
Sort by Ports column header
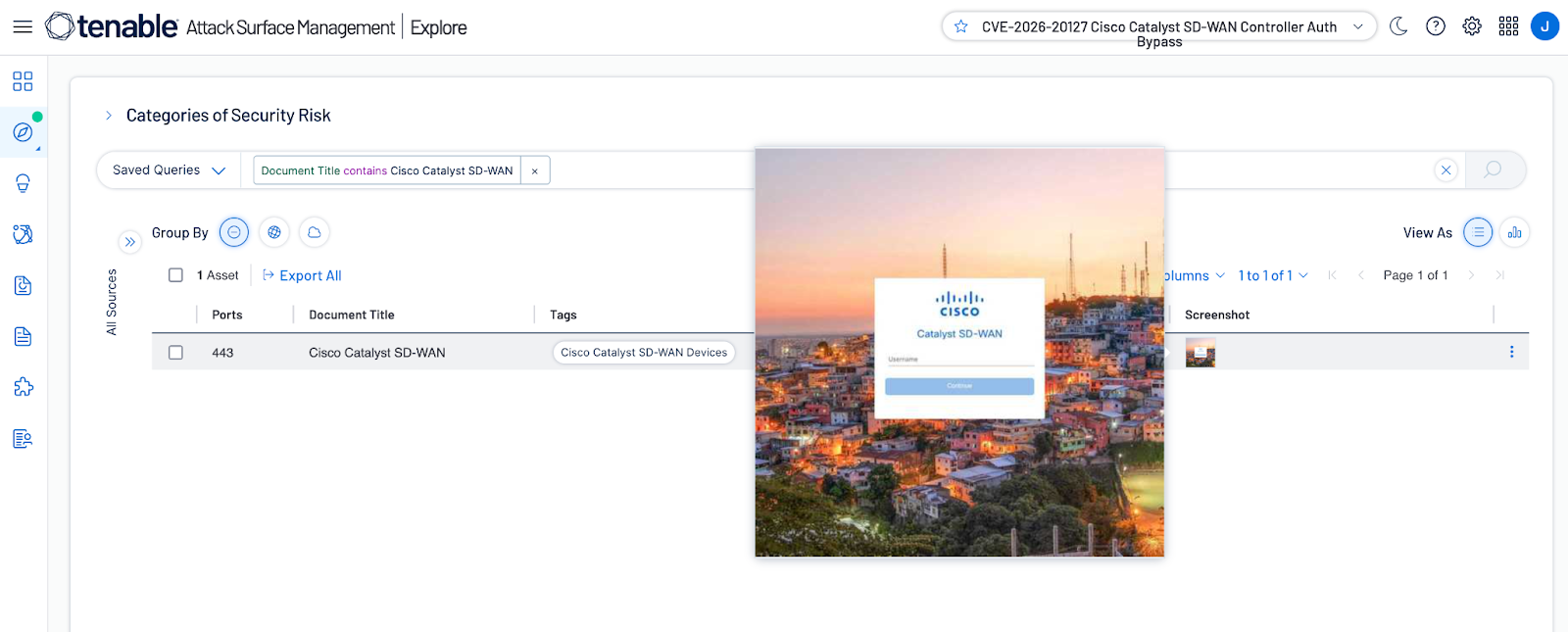[227, 315]
